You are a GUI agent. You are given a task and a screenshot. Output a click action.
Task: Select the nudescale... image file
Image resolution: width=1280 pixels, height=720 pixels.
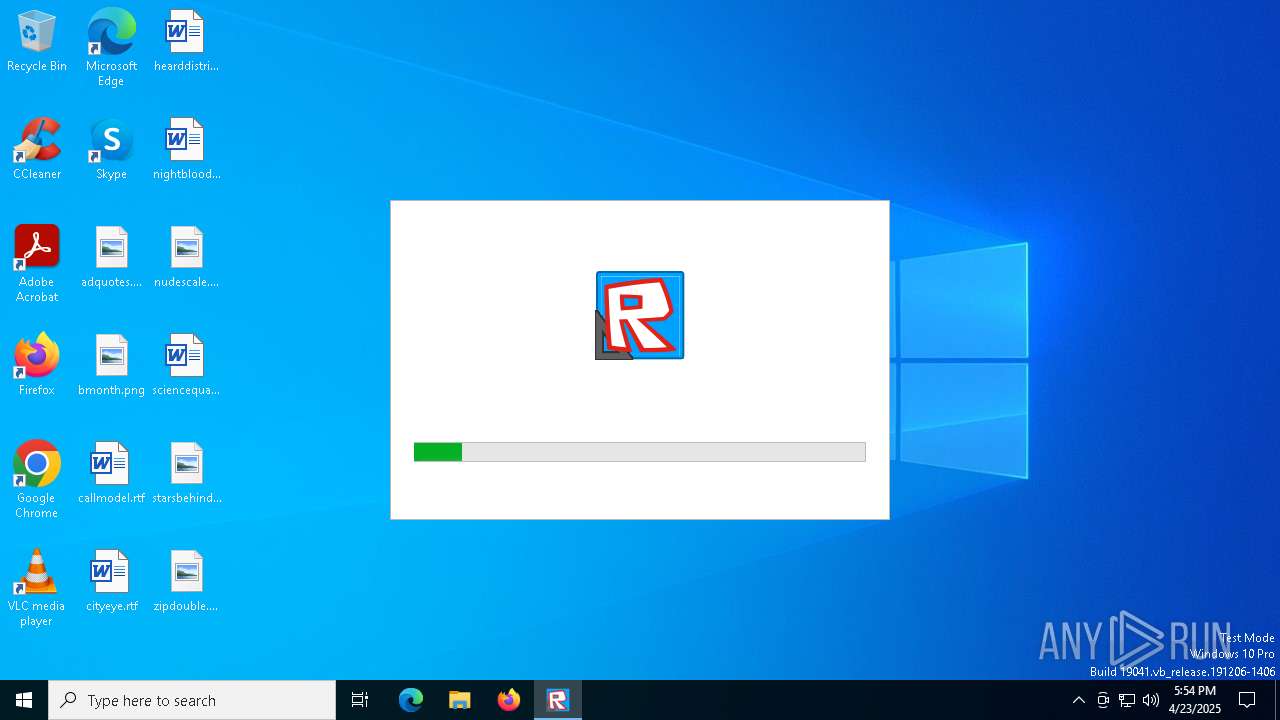pyautogui.click(x=186, y=258)
